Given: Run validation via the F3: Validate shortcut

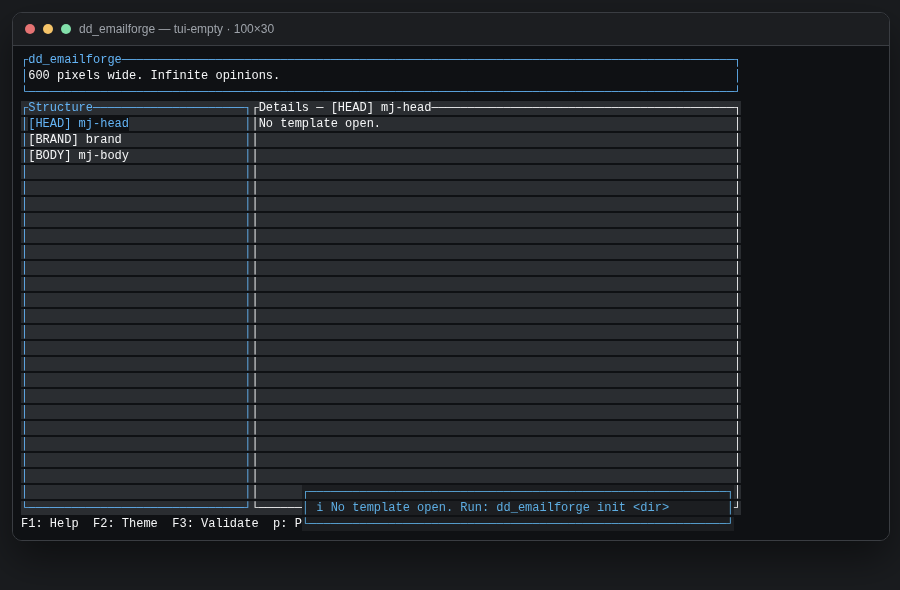Looking at the screenshot, I should 215,523.
